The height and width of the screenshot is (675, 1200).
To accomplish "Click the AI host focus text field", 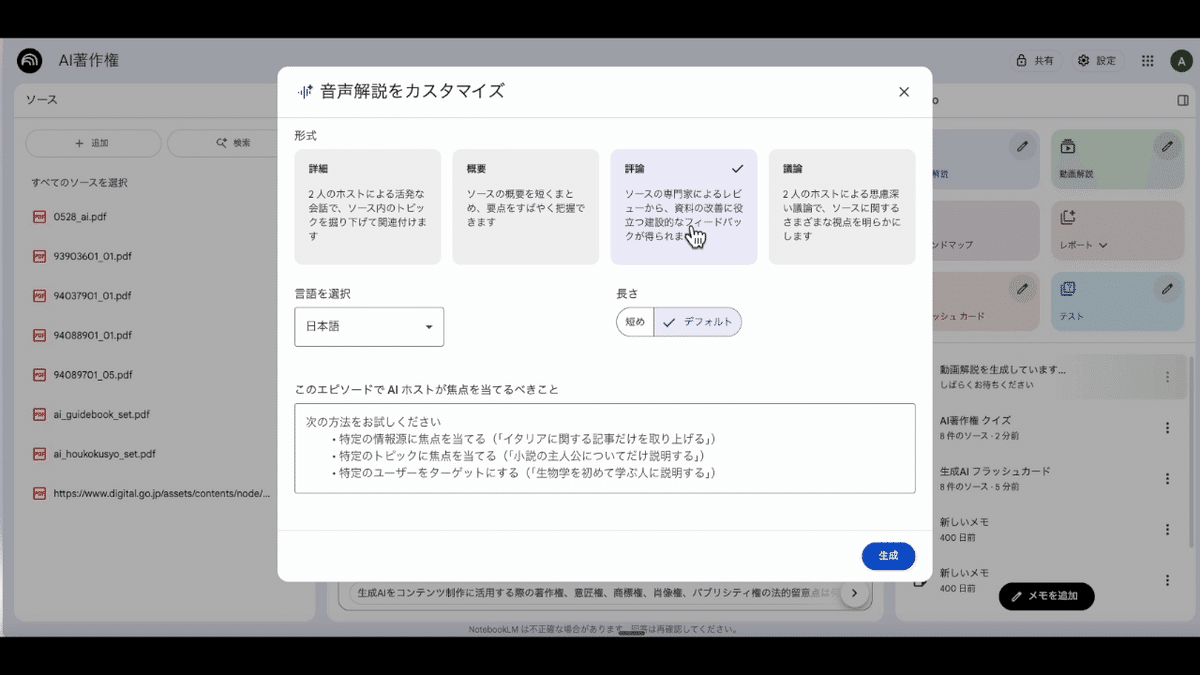I will pyautogui.click(x=604, y=448).
